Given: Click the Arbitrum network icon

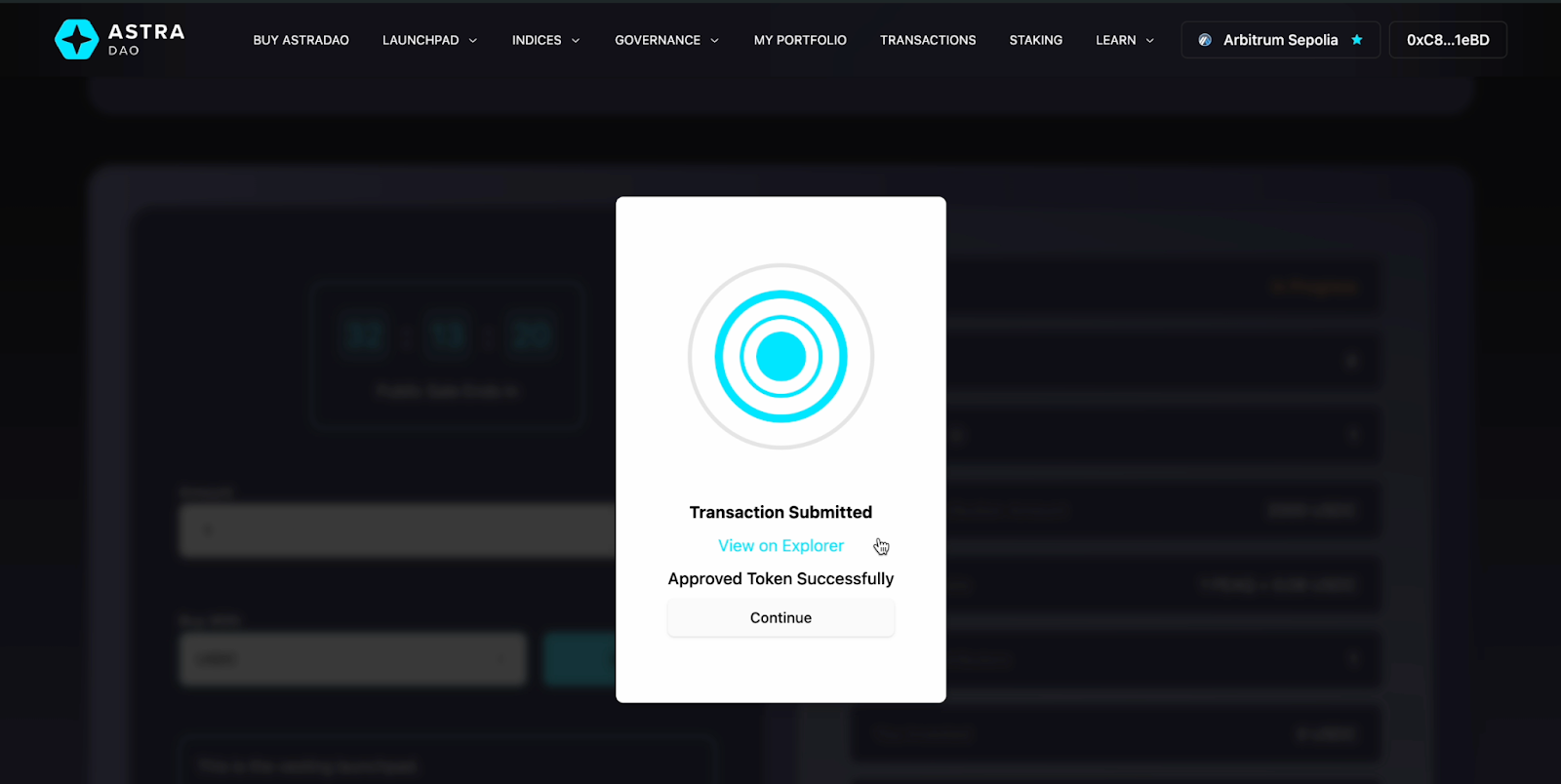Looking at the screenshot, I should (x=1205, y=40).
